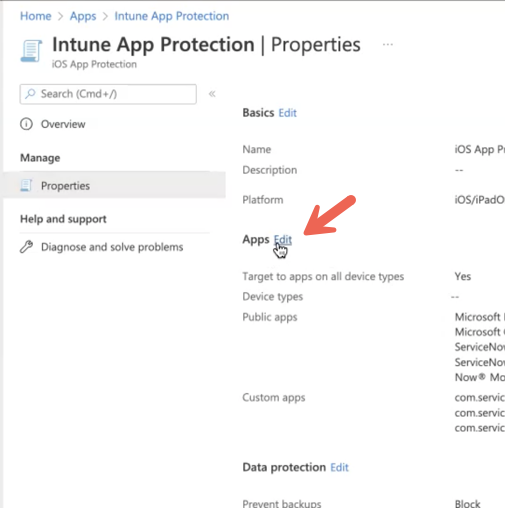This screenshot has width=505, height=508.
Task: Click 'Target to apps on all device types' label
Action: tap(323, 277)
